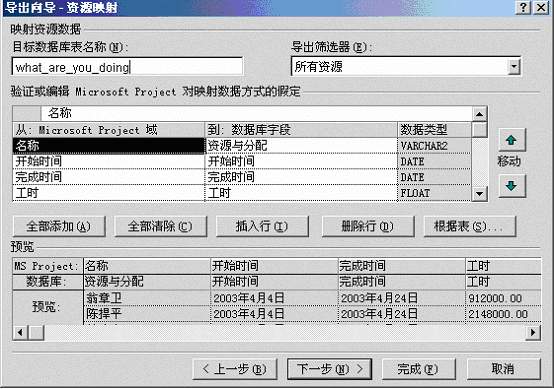Image resolution: width=554 pixels, height=389 pixels.
Task: Click 完成时间 in preview 数据库 row
Action: click(401, 282)
